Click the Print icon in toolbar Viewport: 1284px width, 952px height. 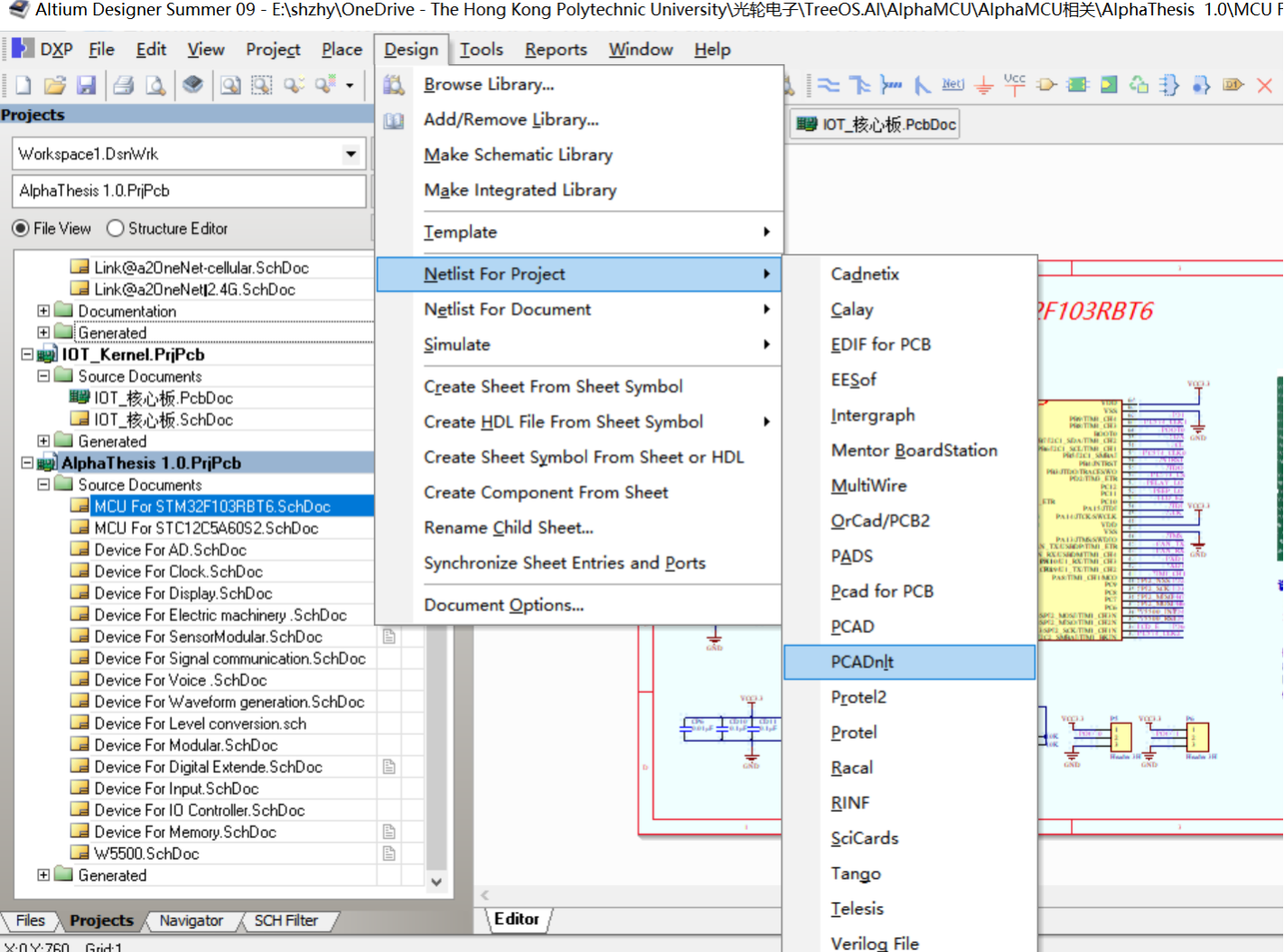124,85
